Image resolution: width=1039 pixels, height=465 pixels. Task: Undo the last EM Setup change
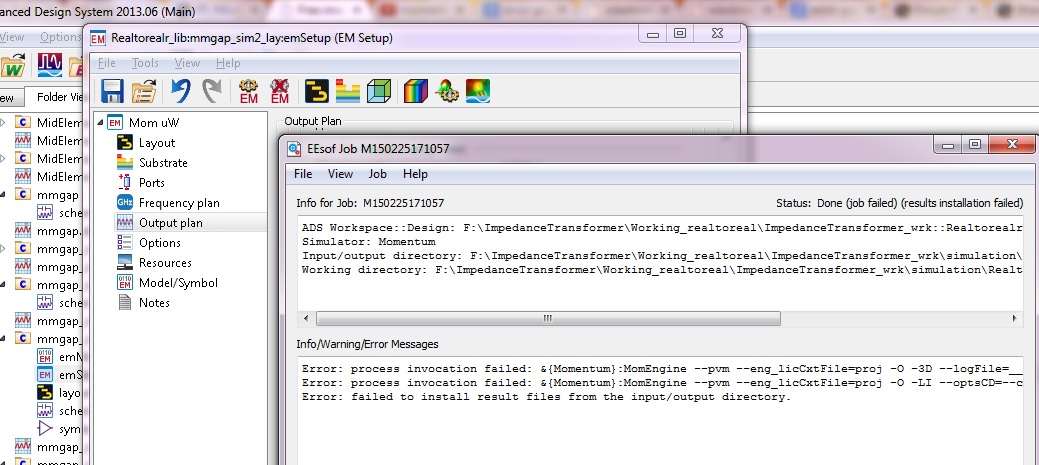(x=180, y=91)
